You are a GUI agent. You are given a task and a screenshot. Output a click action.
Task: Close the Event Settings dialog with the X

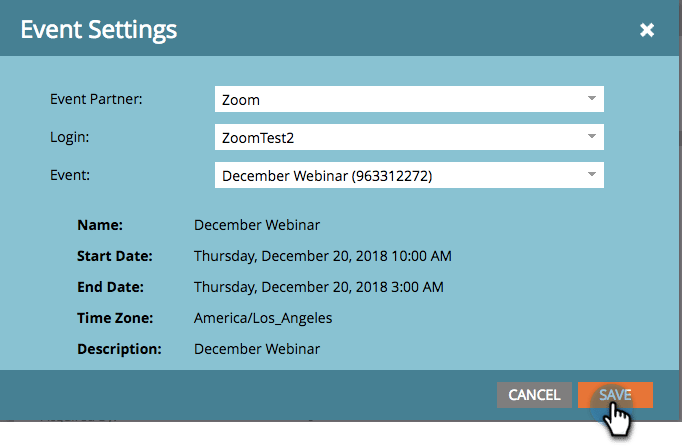647,30
